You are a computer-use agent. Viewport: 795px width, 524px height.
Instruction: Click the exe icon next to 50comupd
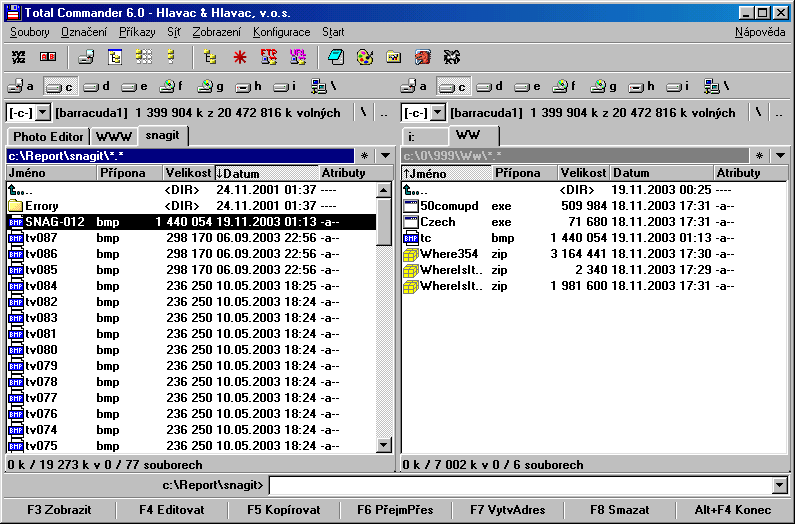(x=411, y=206)
